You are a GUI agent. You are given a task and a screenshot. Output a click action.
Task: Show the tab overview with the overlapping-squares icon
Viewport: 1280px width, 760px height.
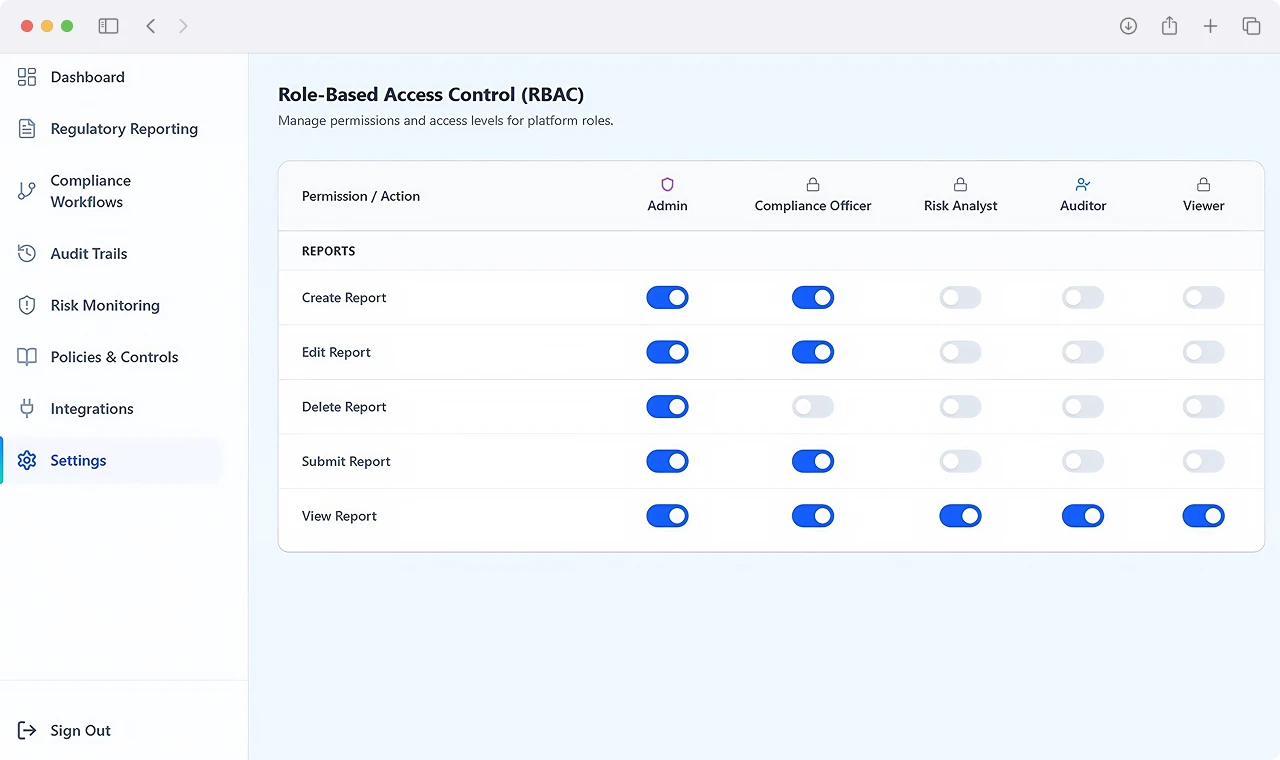(x=1251, y=26)
